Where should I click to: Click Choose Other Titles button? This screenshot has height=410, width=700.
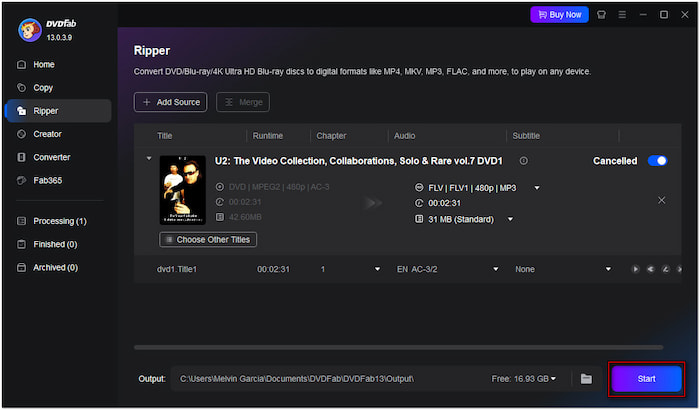pyautogui.click(x=208, y=239)
